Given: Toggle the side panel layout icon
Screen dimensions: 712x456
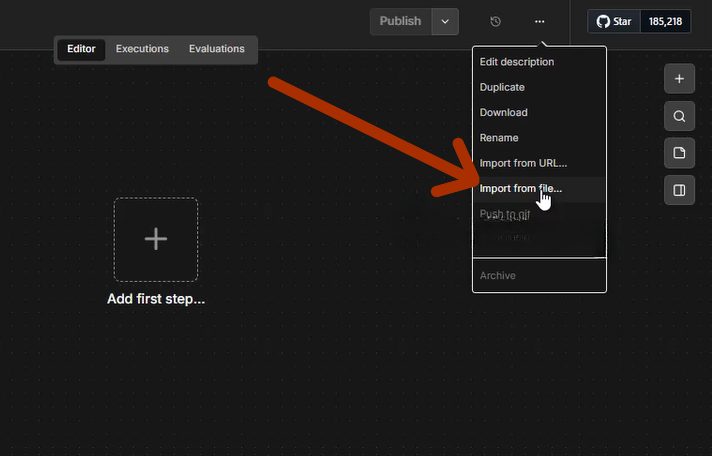Looking at the screenshot, I should pos(679,190).
